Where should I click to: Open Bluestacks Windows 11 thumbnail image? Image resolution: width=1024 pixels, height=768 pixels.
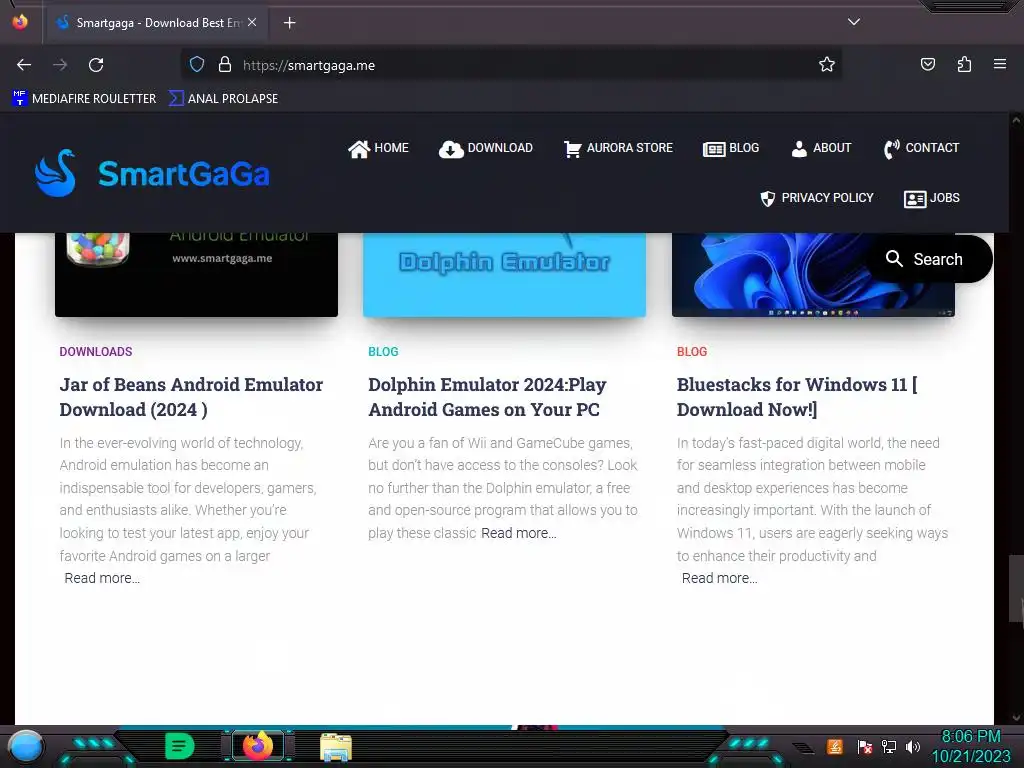[x=813, y=275]
